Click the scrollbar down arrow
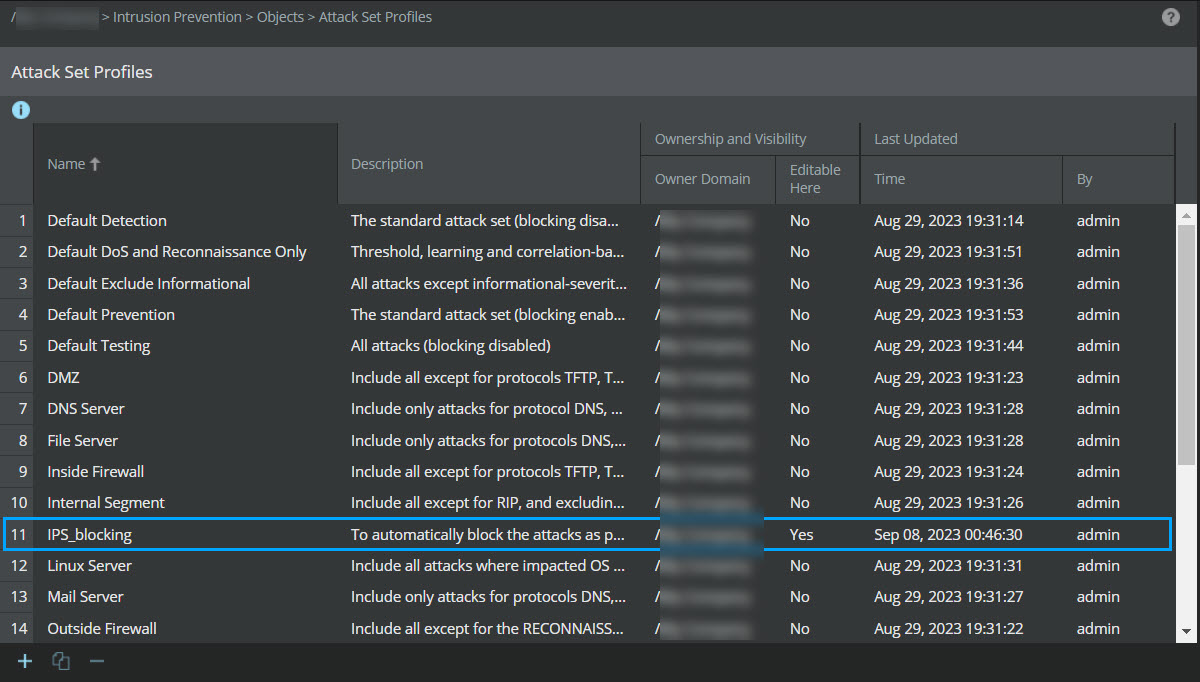The height and width of the screenshot is (682, 1200). [x=1185, y=631]
